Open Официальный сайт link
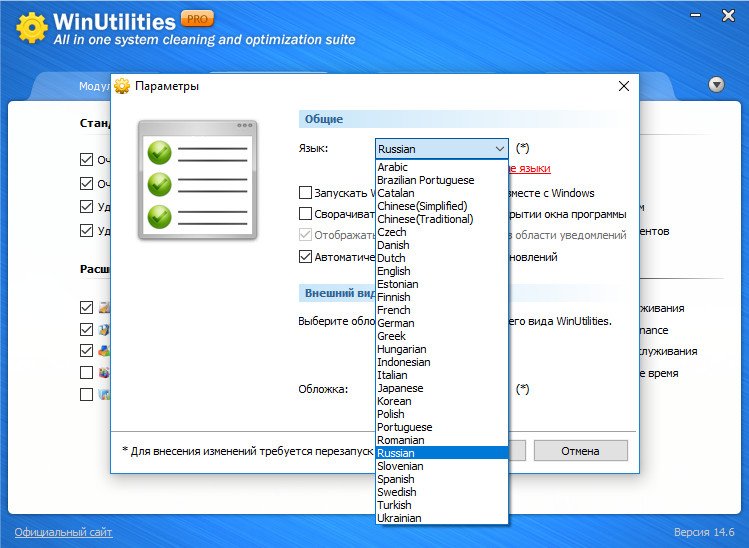749x548 pixels. click(63, 532)
